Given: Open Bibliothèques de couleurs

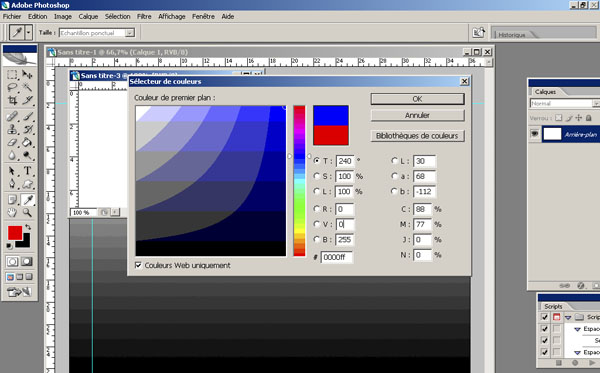Looking at the screenshot, I should (417, 136).
